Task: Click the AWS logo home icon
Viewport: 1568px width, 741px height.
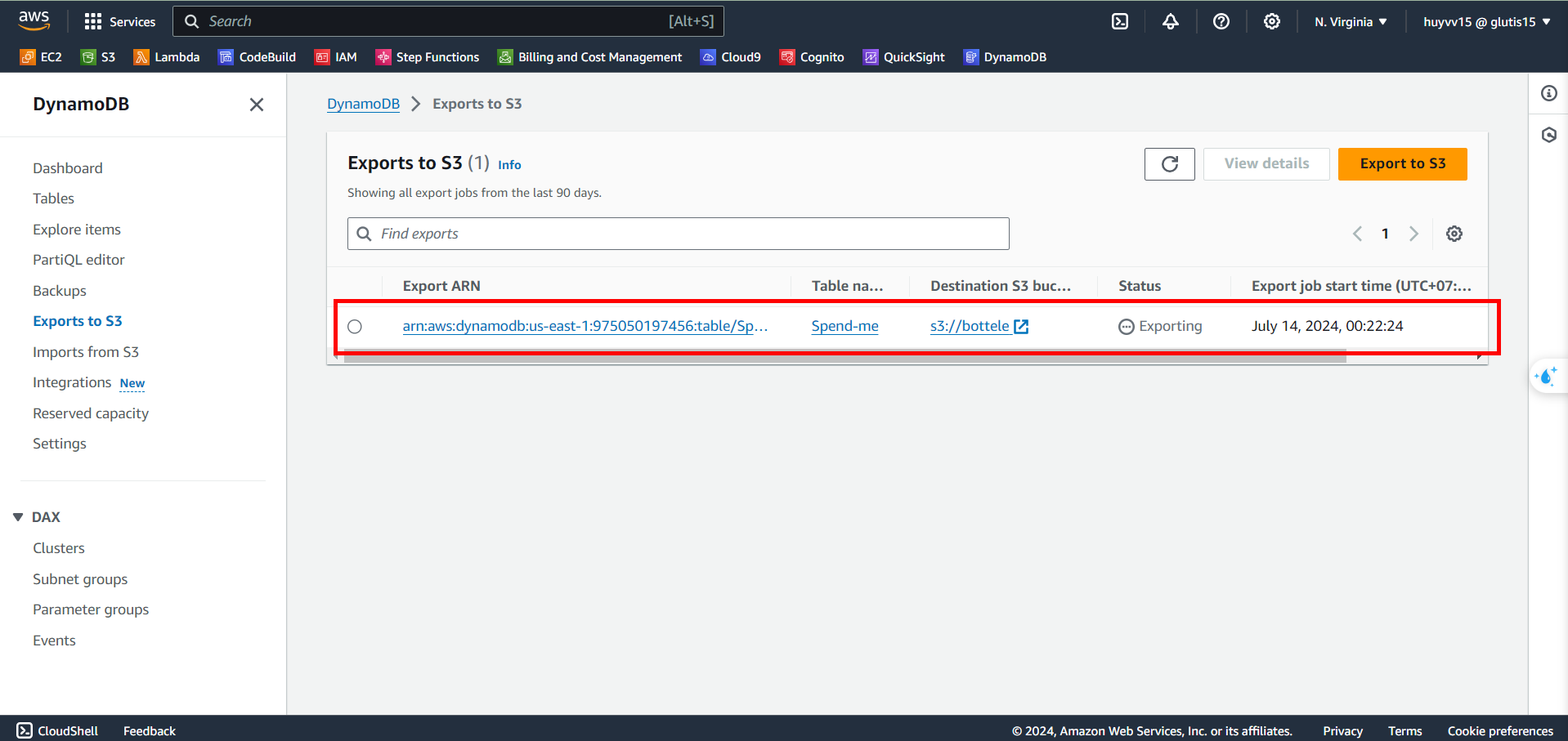Action: pos(34,20)
